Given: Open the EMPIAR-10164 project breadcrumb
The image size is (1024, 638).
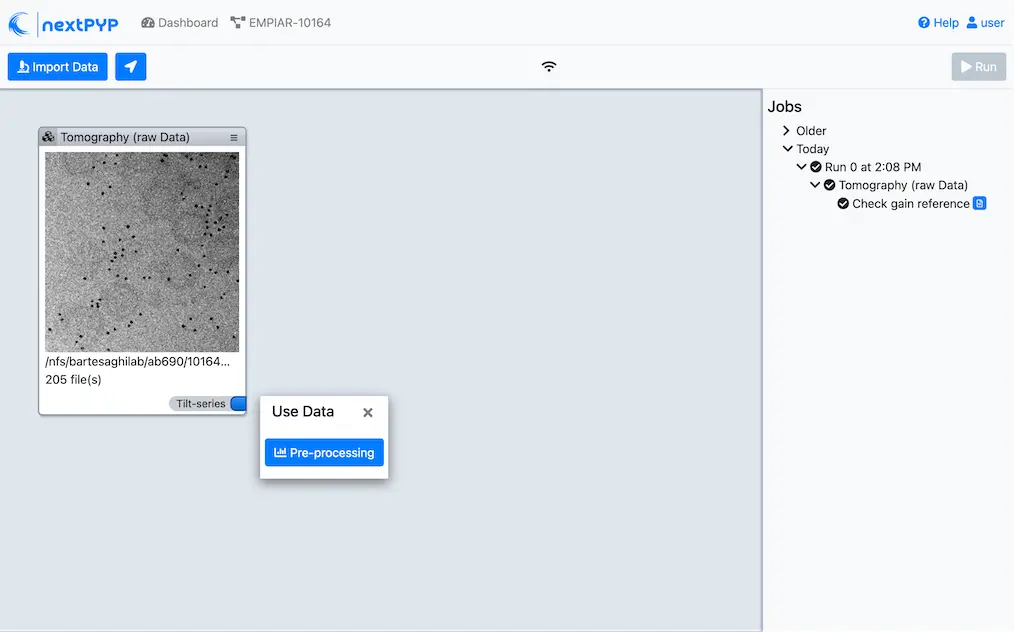Looking at the screenshot, I should coord(281,22).
